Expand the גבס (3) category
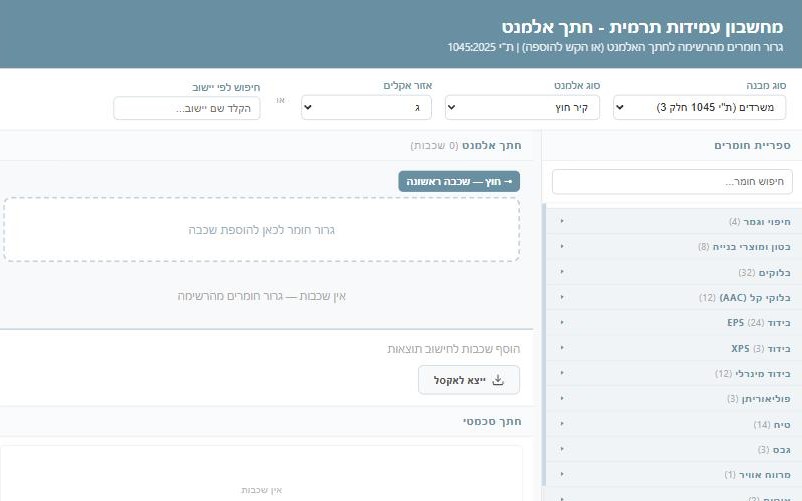 [672, 449]
